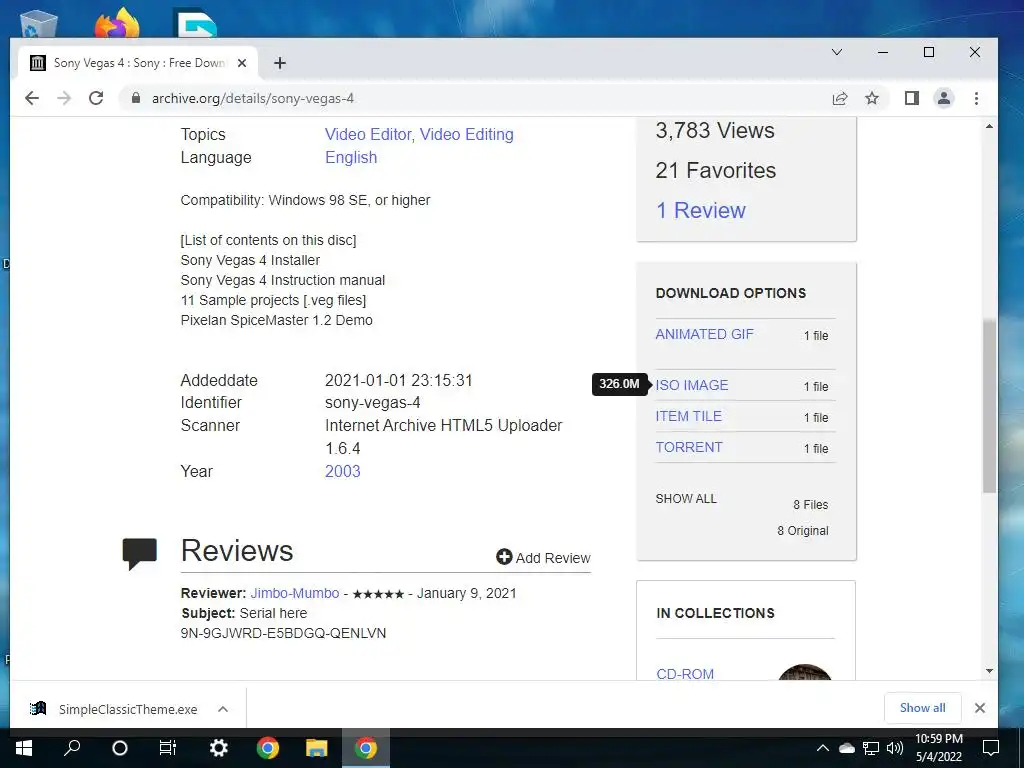Click the Firefox desktop icon

118,23
